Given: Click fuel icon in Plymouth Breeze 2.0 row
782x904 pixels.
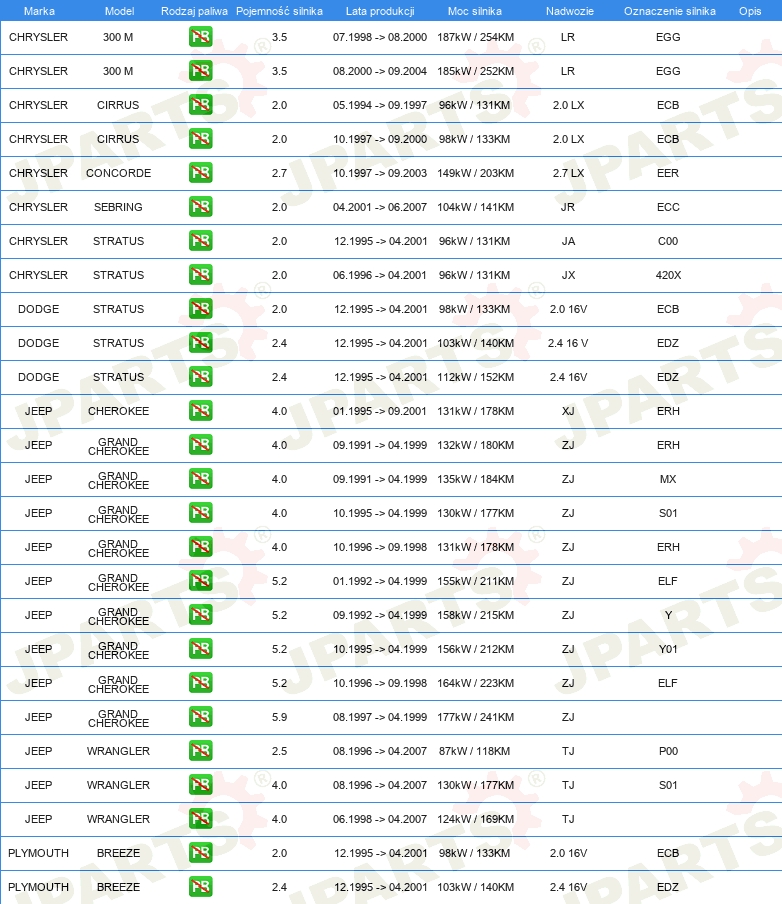Looking at the screenshot, I should (201, 853).
